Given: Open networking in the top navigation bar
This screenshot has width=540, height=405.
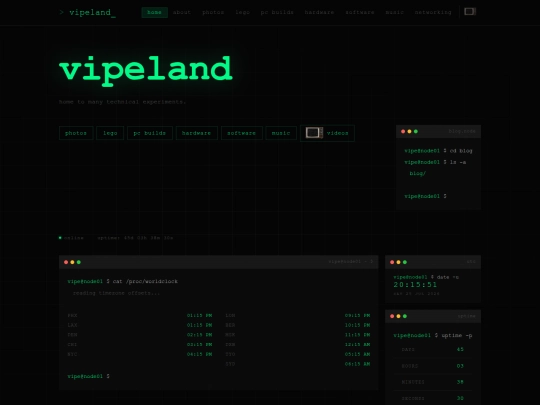Looking at the screenshot, I should 433,12.
